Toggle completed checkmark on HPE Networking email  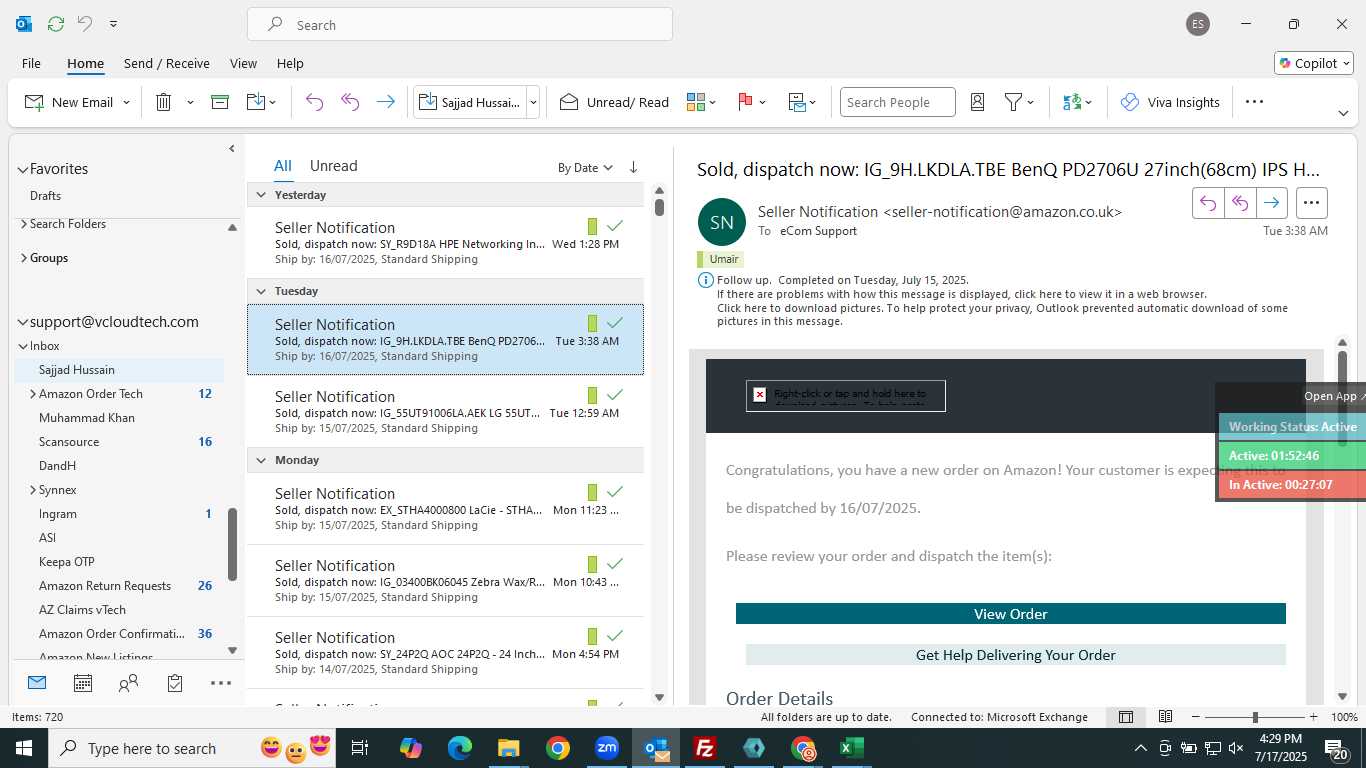click(x=615, y=226)
